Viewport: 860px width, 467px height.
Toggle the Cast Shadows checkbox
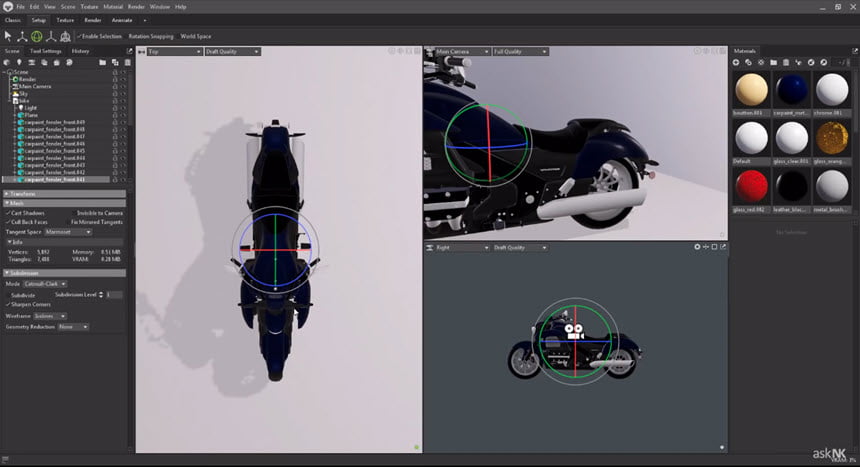click(x=8, y=213)
